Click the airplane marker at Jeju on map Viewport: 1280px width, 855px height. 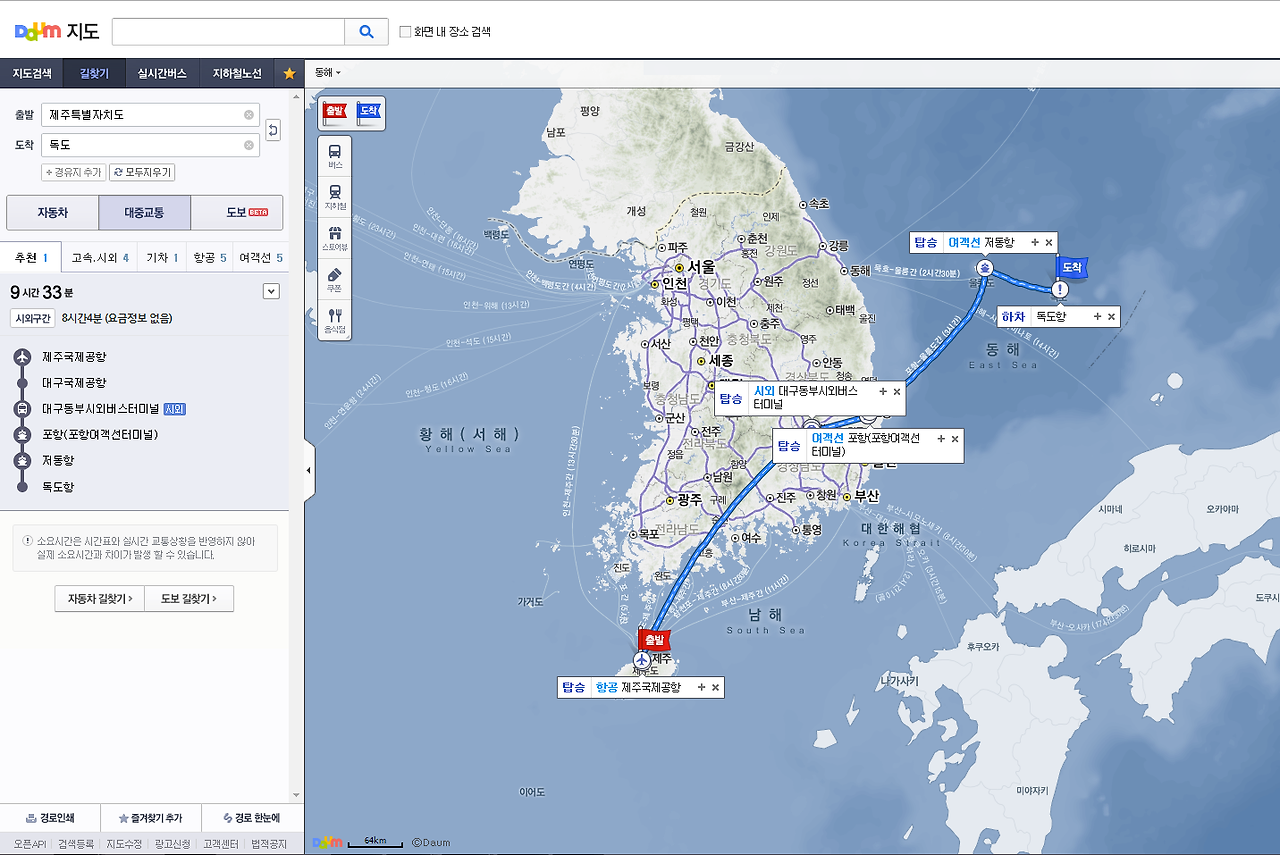click(x=641, y=660)
